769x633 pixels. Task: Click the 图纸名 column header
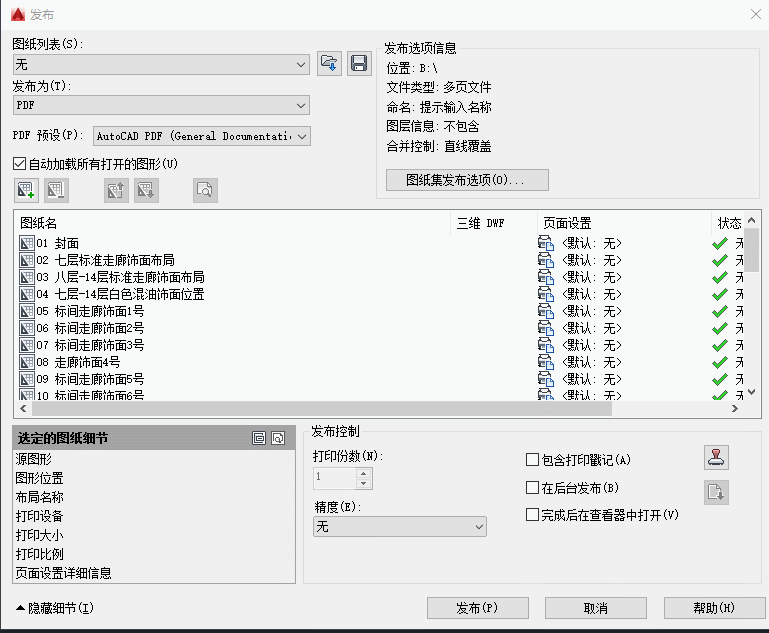(x=233, y=224)
